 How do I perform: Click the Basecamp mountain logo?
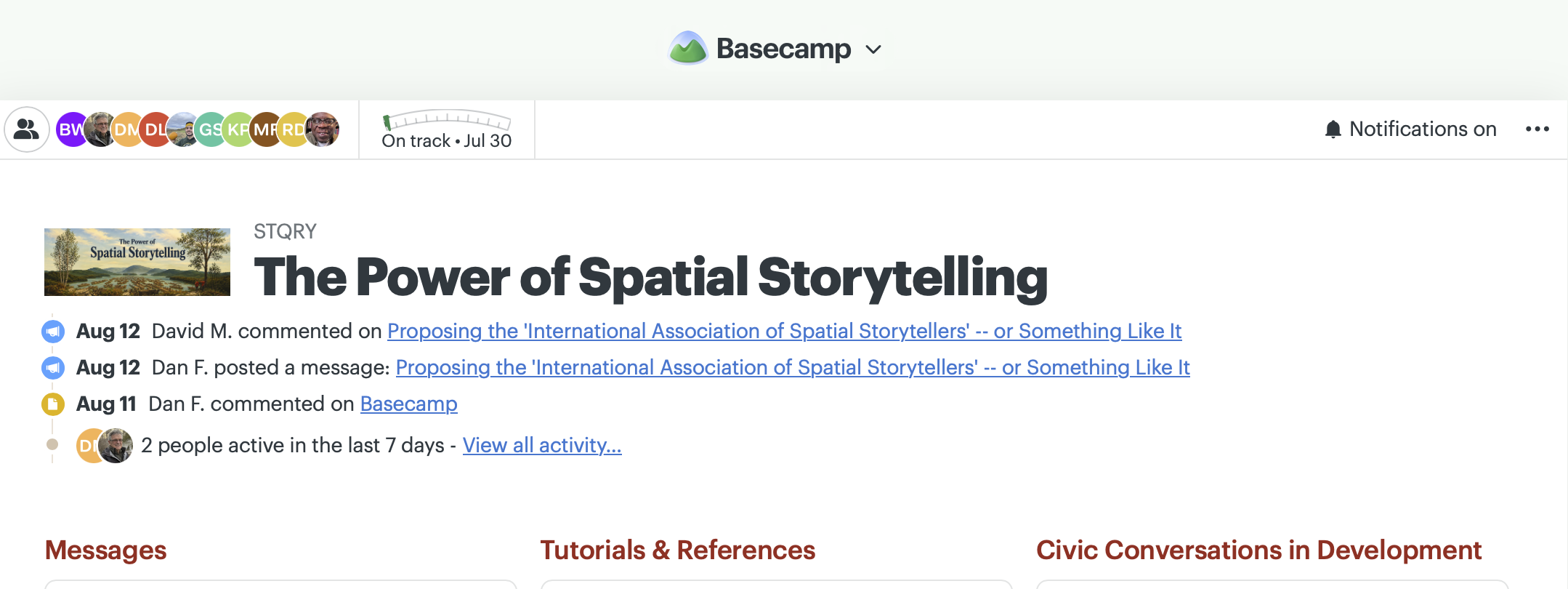[x=687, y=49]
